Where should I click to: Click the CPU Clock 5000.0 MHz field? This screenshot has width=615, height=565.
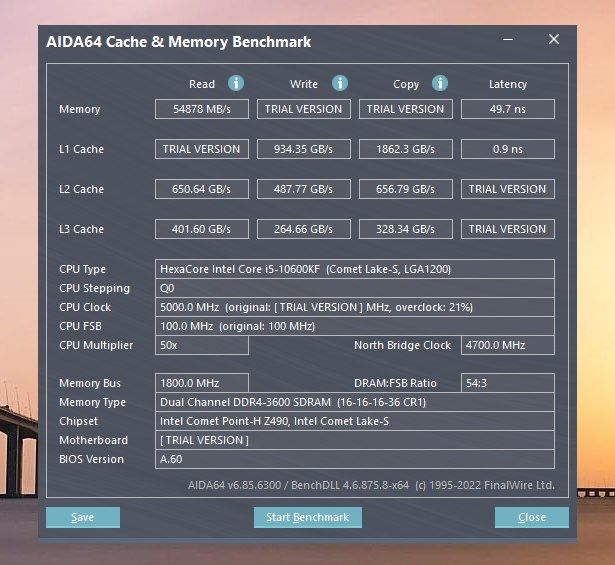coord(355,307)
